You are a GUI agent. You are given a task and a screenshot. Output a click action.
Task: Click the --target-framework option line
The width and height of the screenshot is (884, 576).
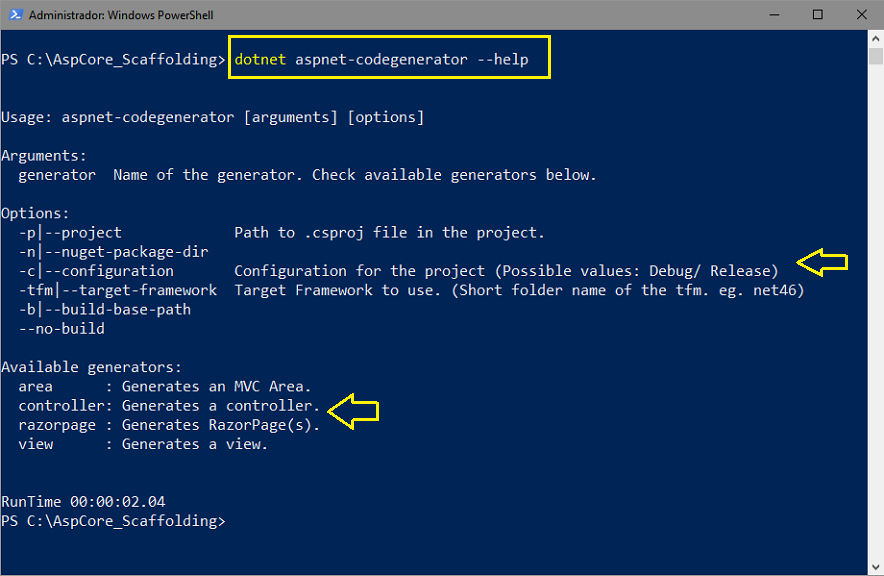pyautogui.click(x=412, y=290)
